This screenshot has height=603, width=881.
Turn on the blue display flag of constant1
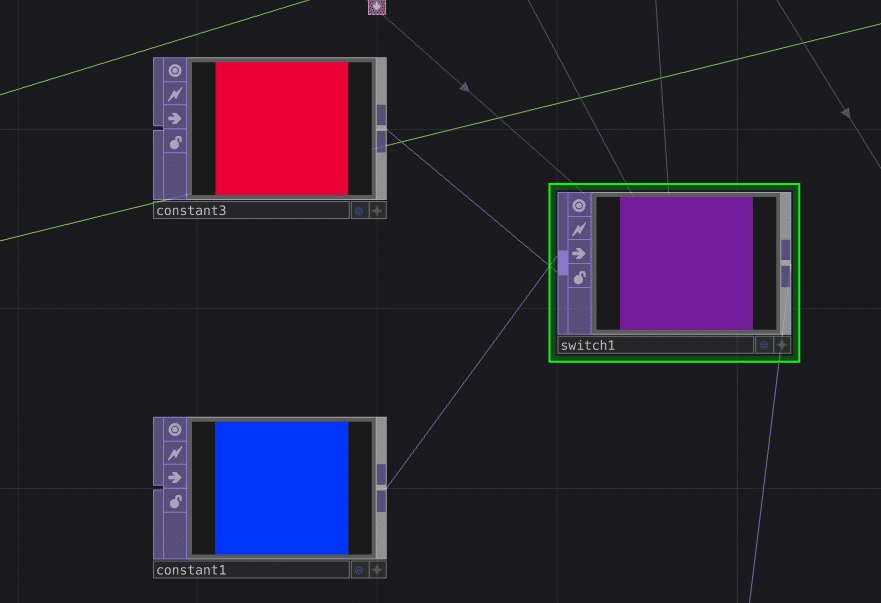click(359, 570)
